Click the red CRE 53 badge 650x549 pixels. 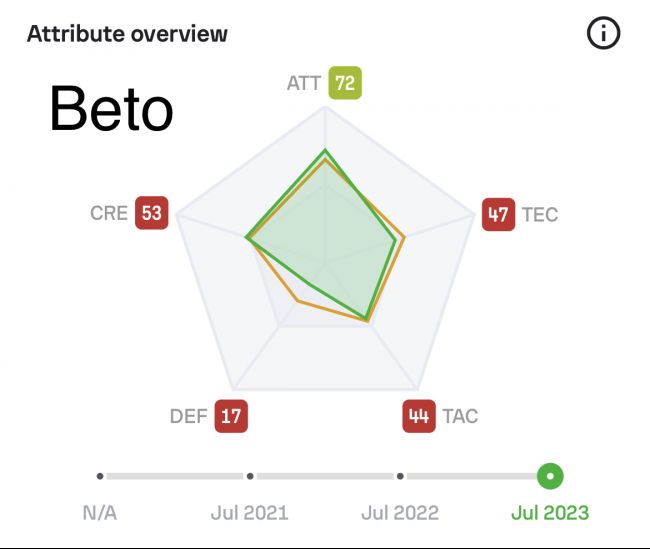(x=152, y=213)
